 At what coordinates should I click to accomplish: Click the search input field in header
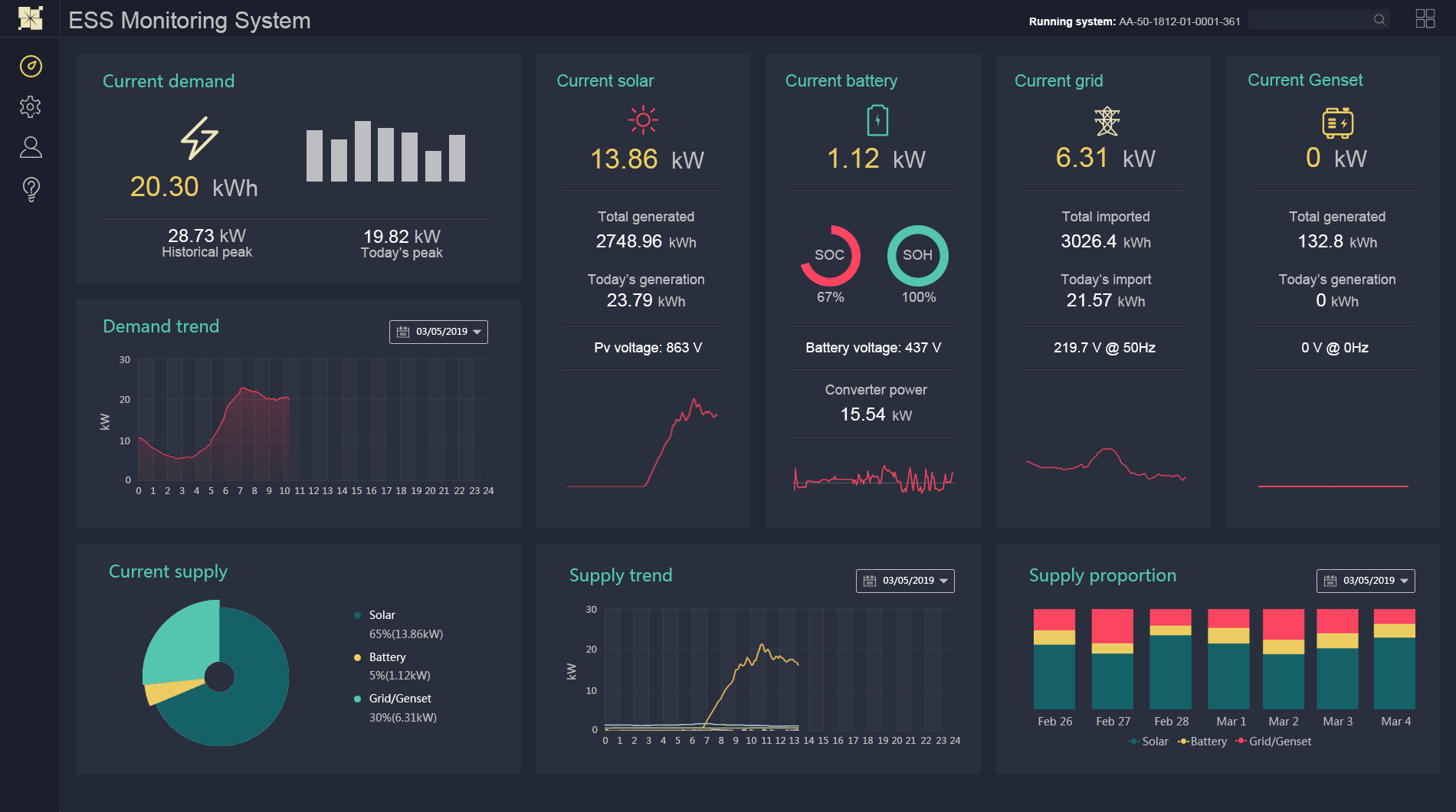(x=1309, y=20)
